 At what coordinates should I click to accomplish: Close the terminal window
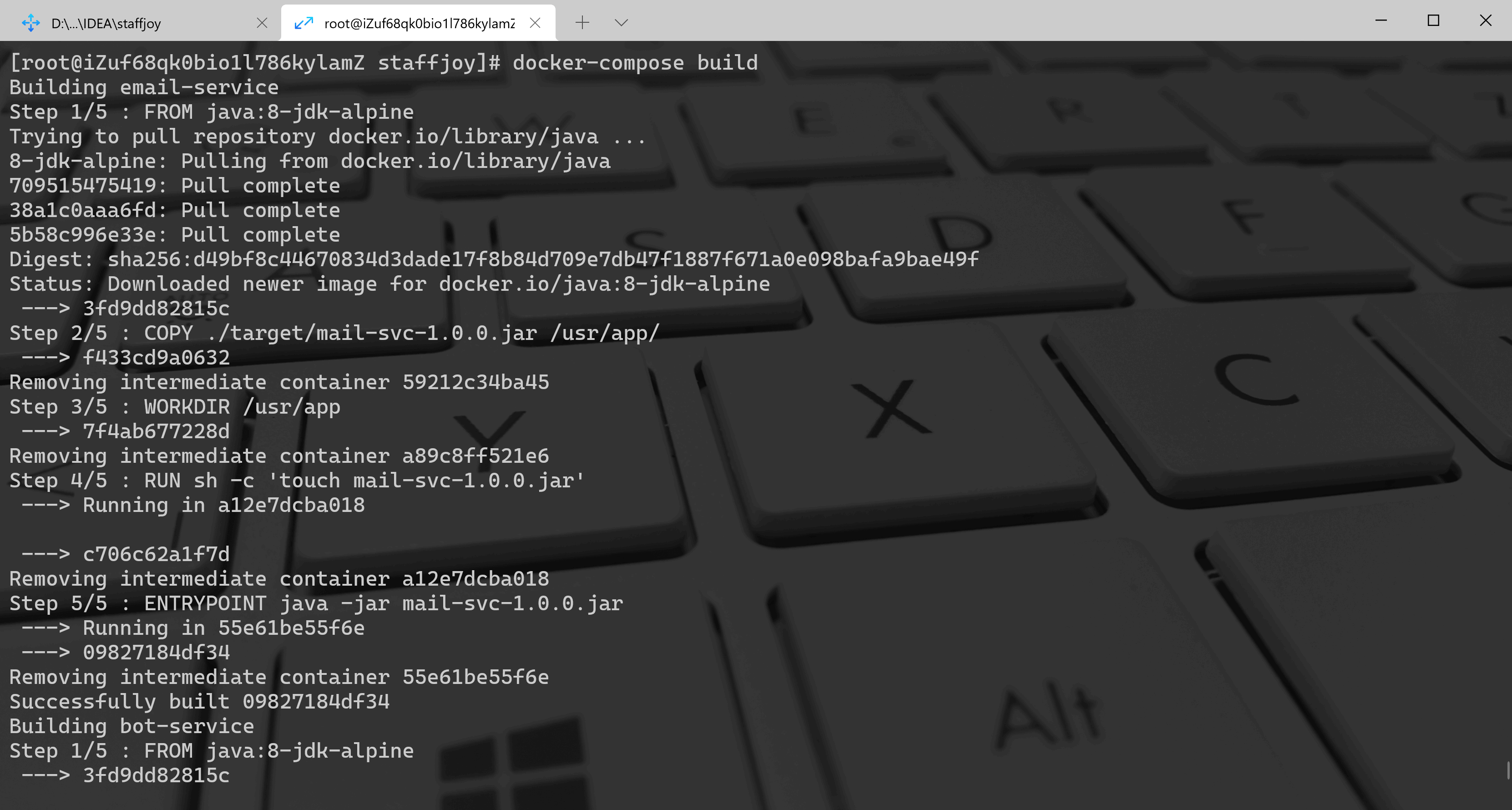click(x=1485, y=20)
